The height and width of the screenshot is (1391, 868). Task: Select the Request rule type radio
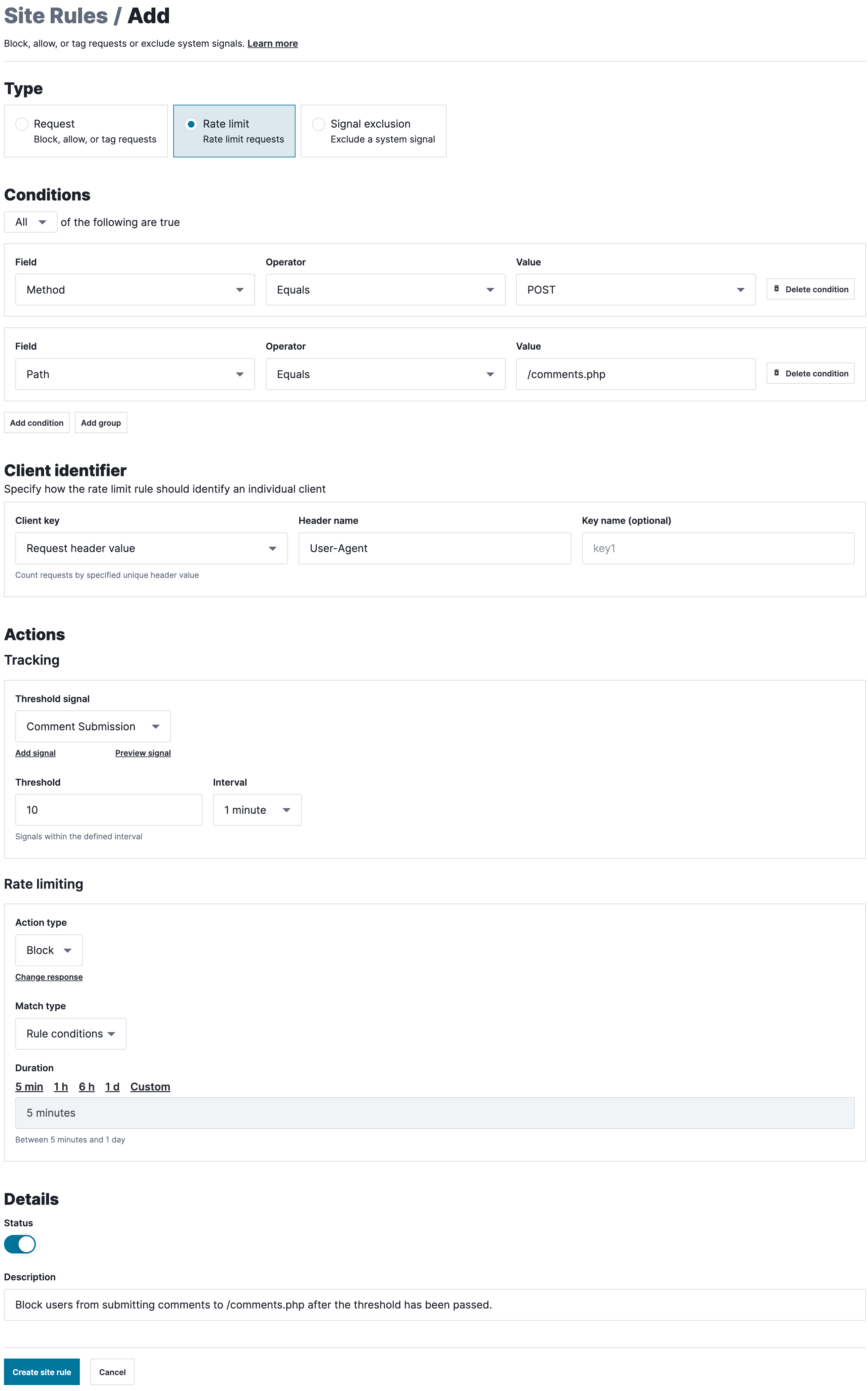[22, 124]
